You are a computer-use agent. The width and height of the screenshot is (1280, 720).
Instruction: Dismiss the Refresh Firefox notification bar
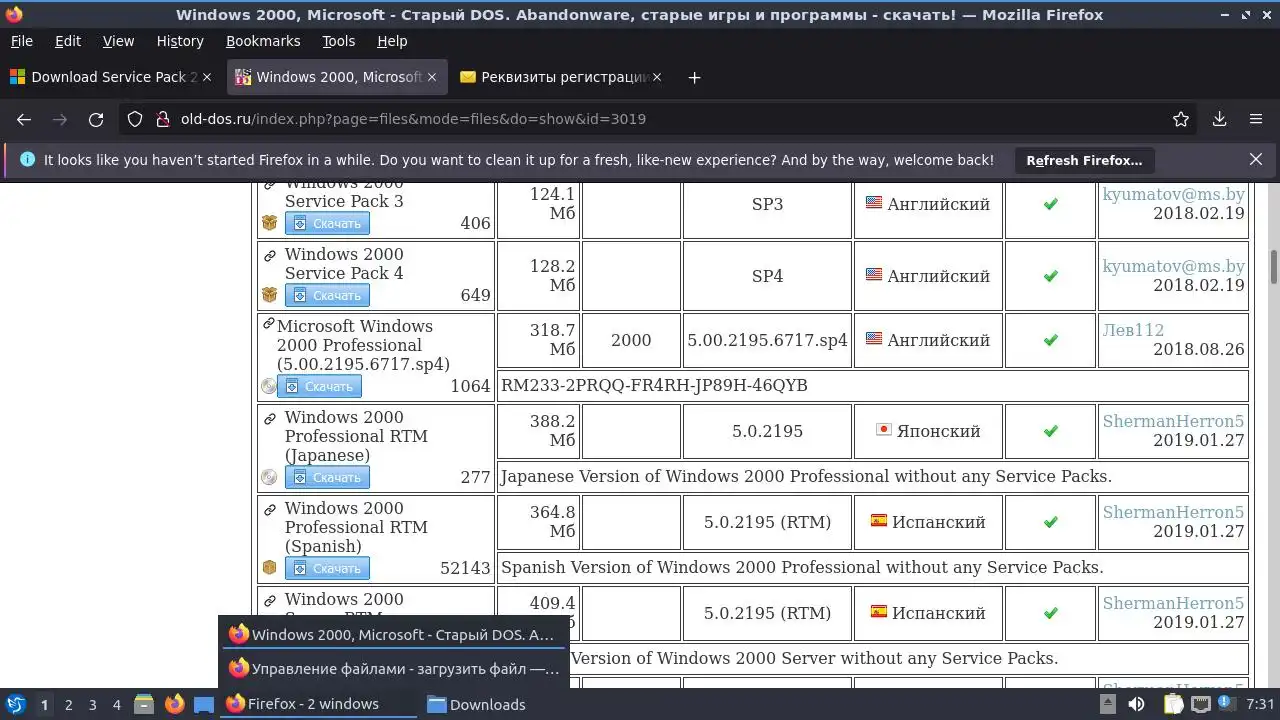pos(1256,159)
